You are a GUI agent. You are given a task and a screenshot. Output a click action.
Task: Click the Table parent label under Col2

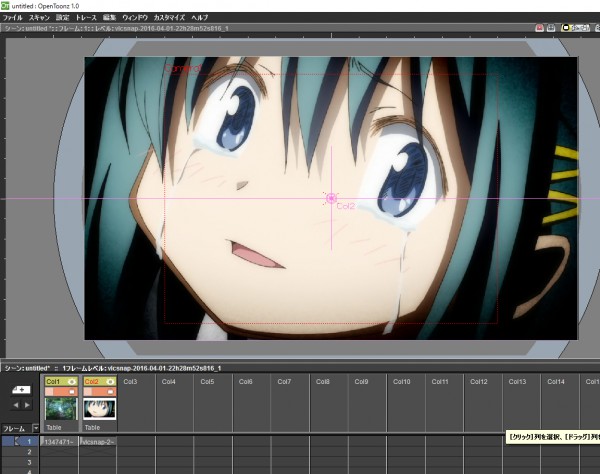(92, 427)
